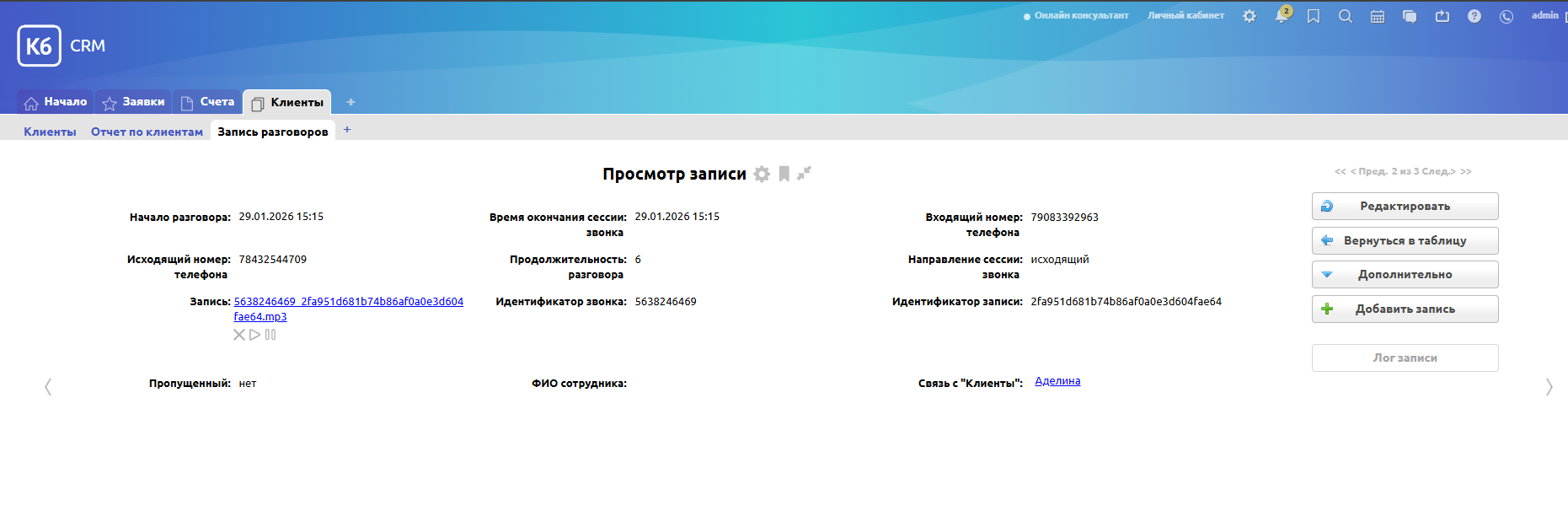Click the help question mark icon
This screenshot has height=527, width=1568.
click(1474, 16)
